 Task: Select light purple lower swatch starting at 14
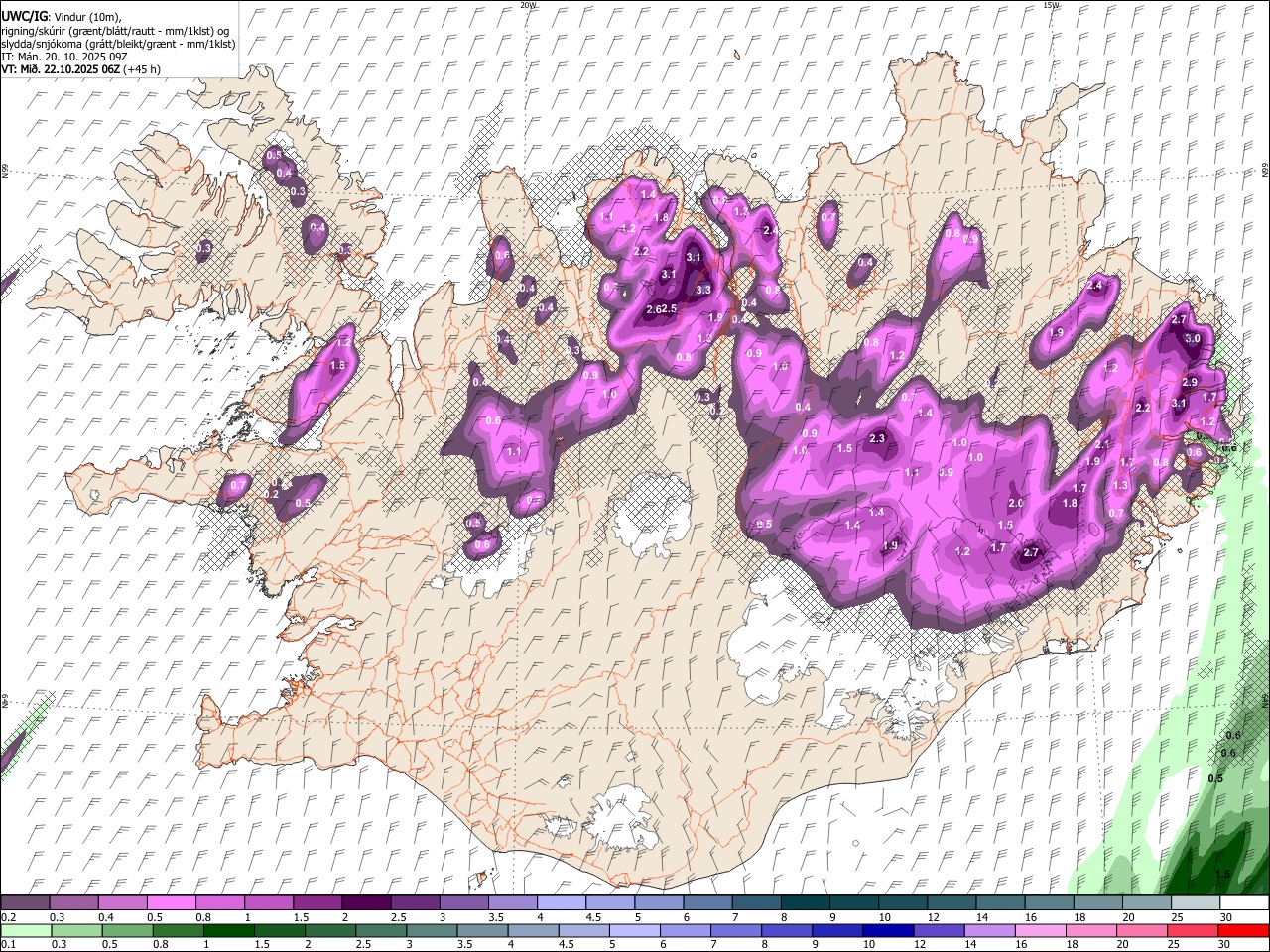pyautogui.click(x=989, y=930)
